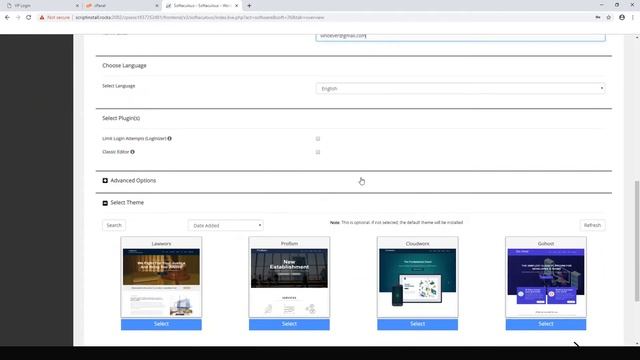The width and height of the screenshot is (640, 360).
Task: Click the Choose Language heading
Action: point(124,65)
